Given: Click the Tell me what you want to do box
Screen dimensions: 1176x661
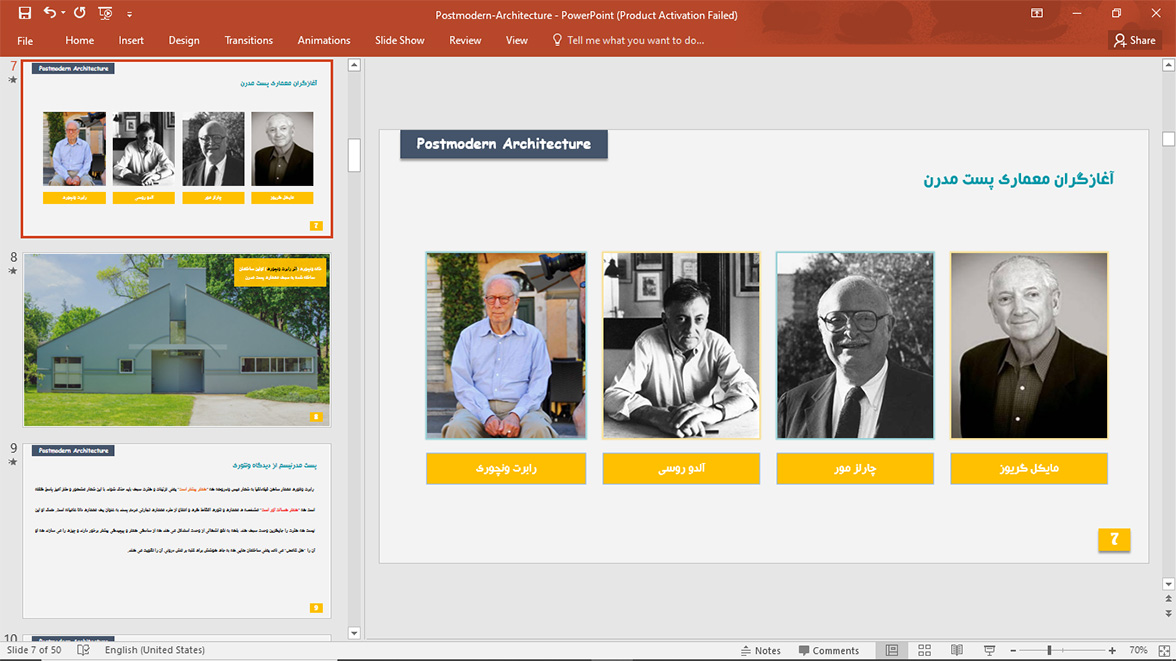Looking at the screenshot, I should pos(628,41).
